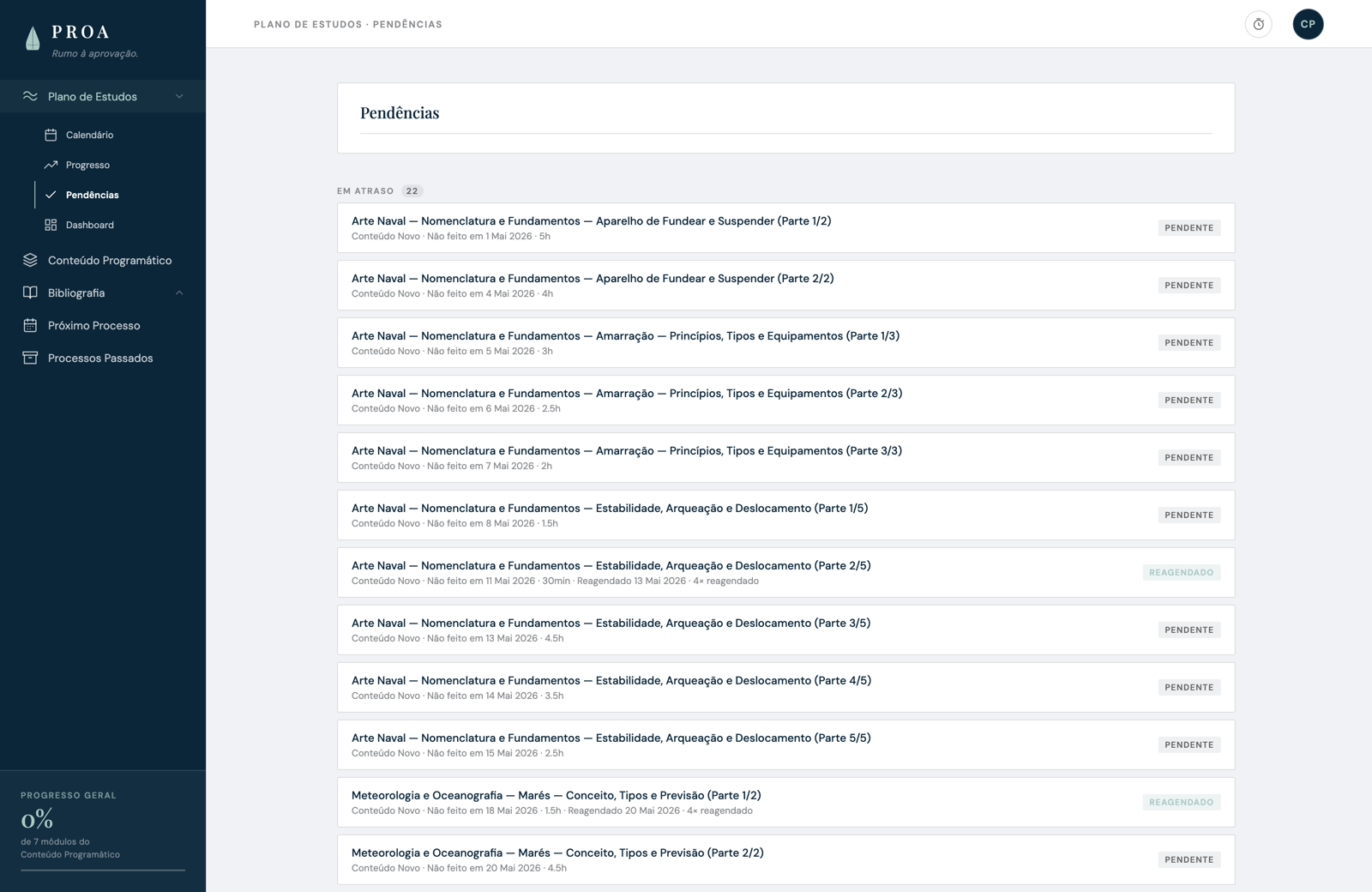Image resolution: width=1372 pixels, height=892 pixels.
Task: Open Amarração Princípios, Tipos (Parte 1/3) item
Action: point(785,343)
